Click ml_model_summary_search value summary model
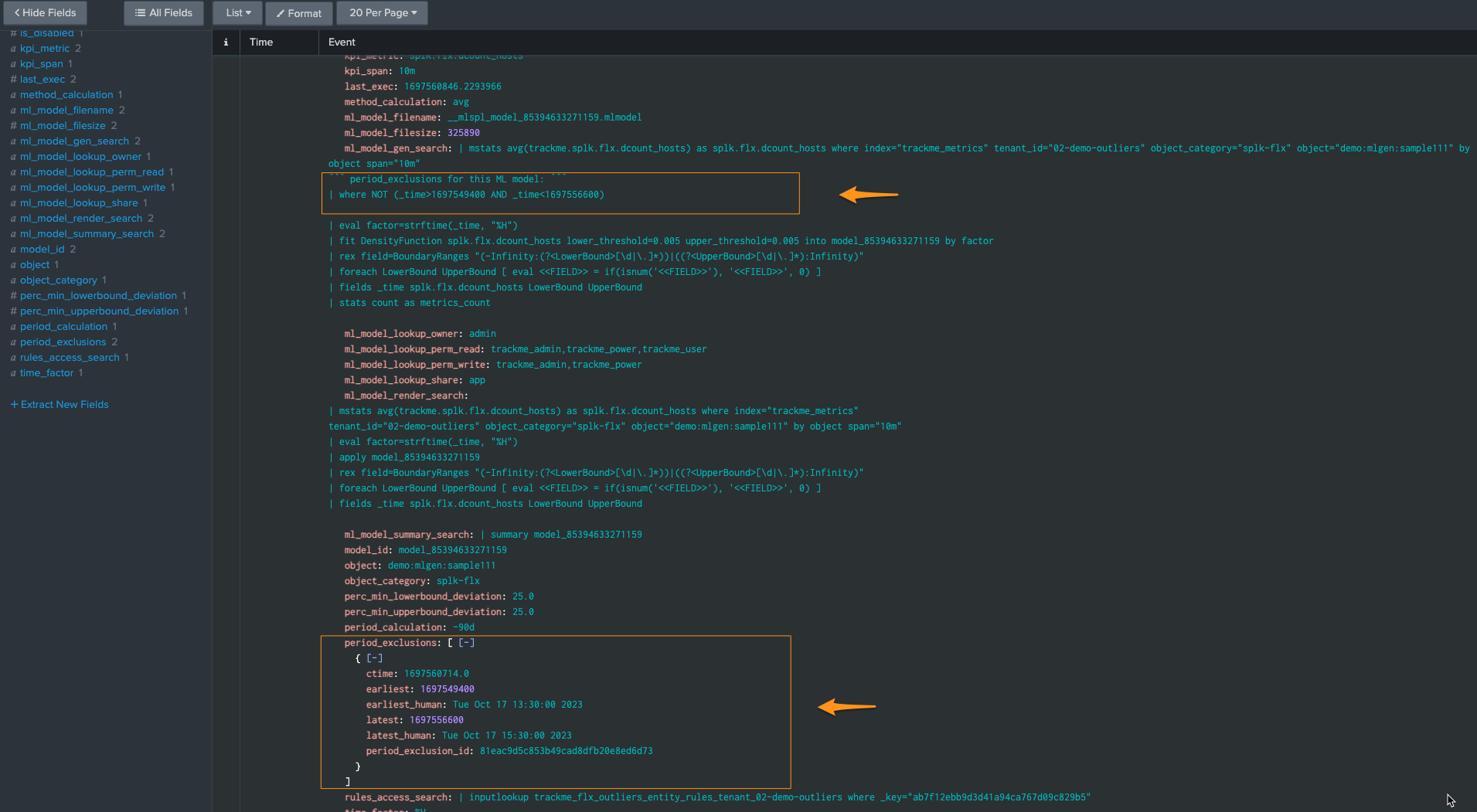Screen dimensions: 1477x812 561,535
